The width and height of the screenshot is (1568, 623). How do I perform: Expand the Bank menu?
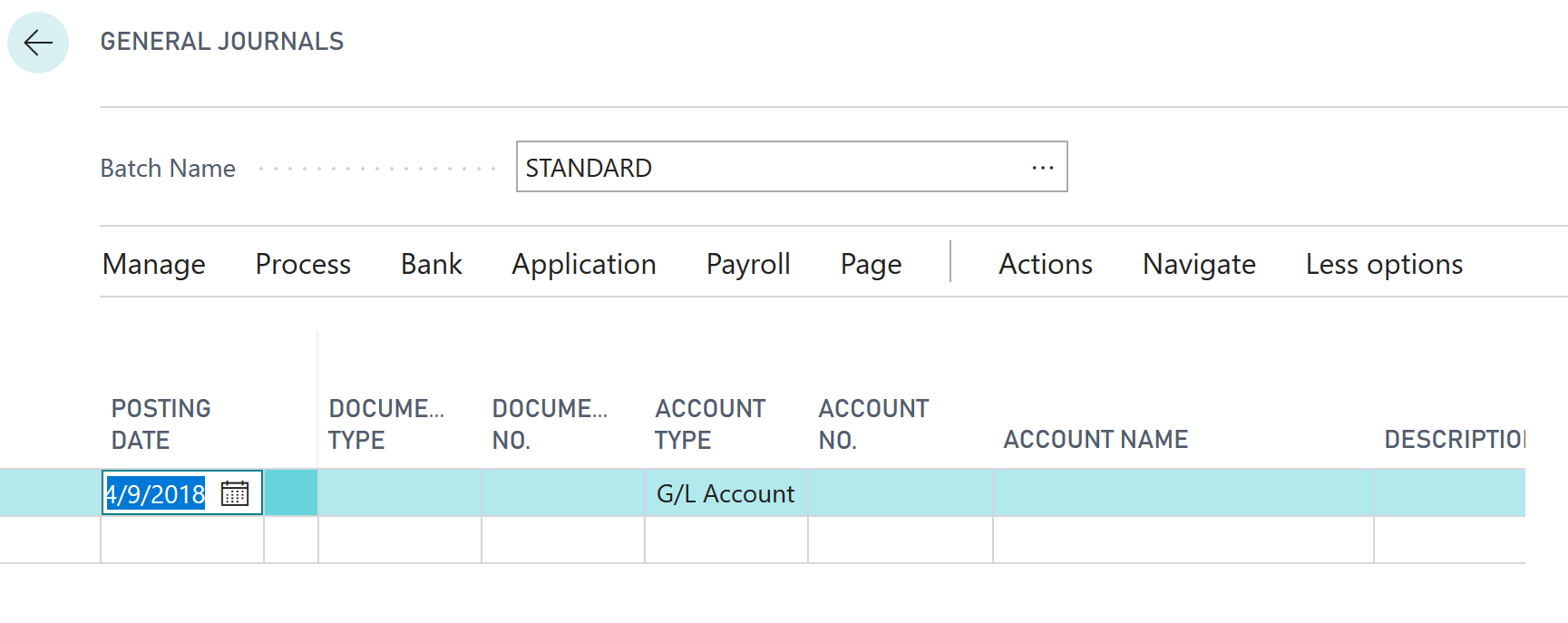pyautogui.click(x=431, y=264)
